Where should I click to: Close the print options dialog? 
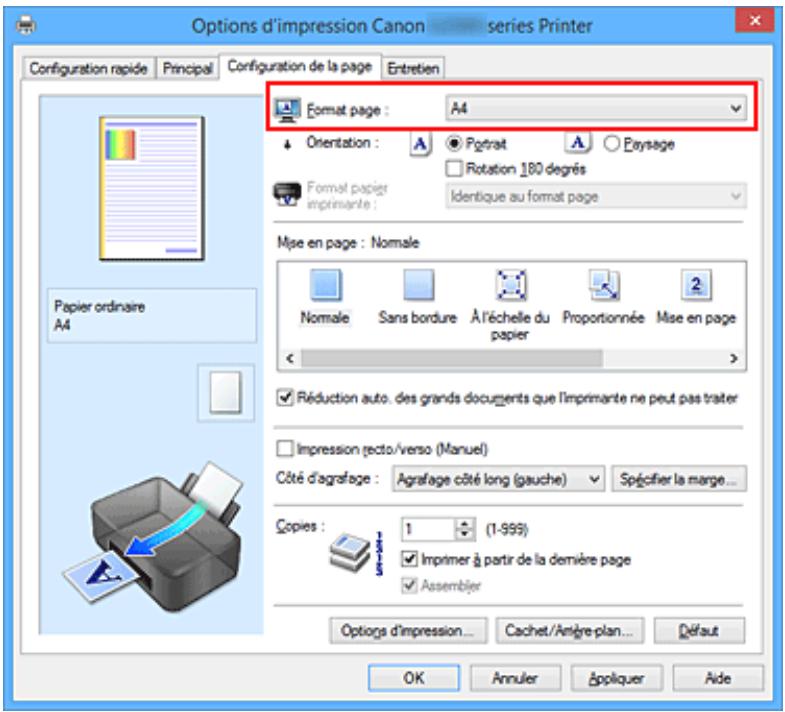[755, 21]
